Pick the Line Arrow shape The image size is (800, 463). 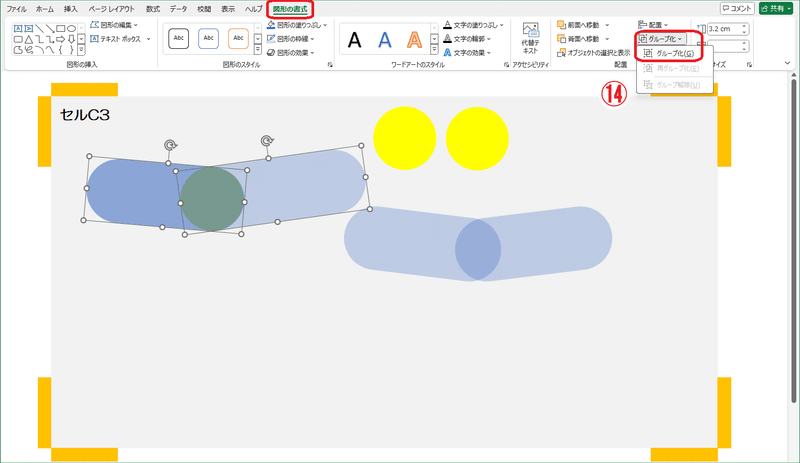pos(50,29)
